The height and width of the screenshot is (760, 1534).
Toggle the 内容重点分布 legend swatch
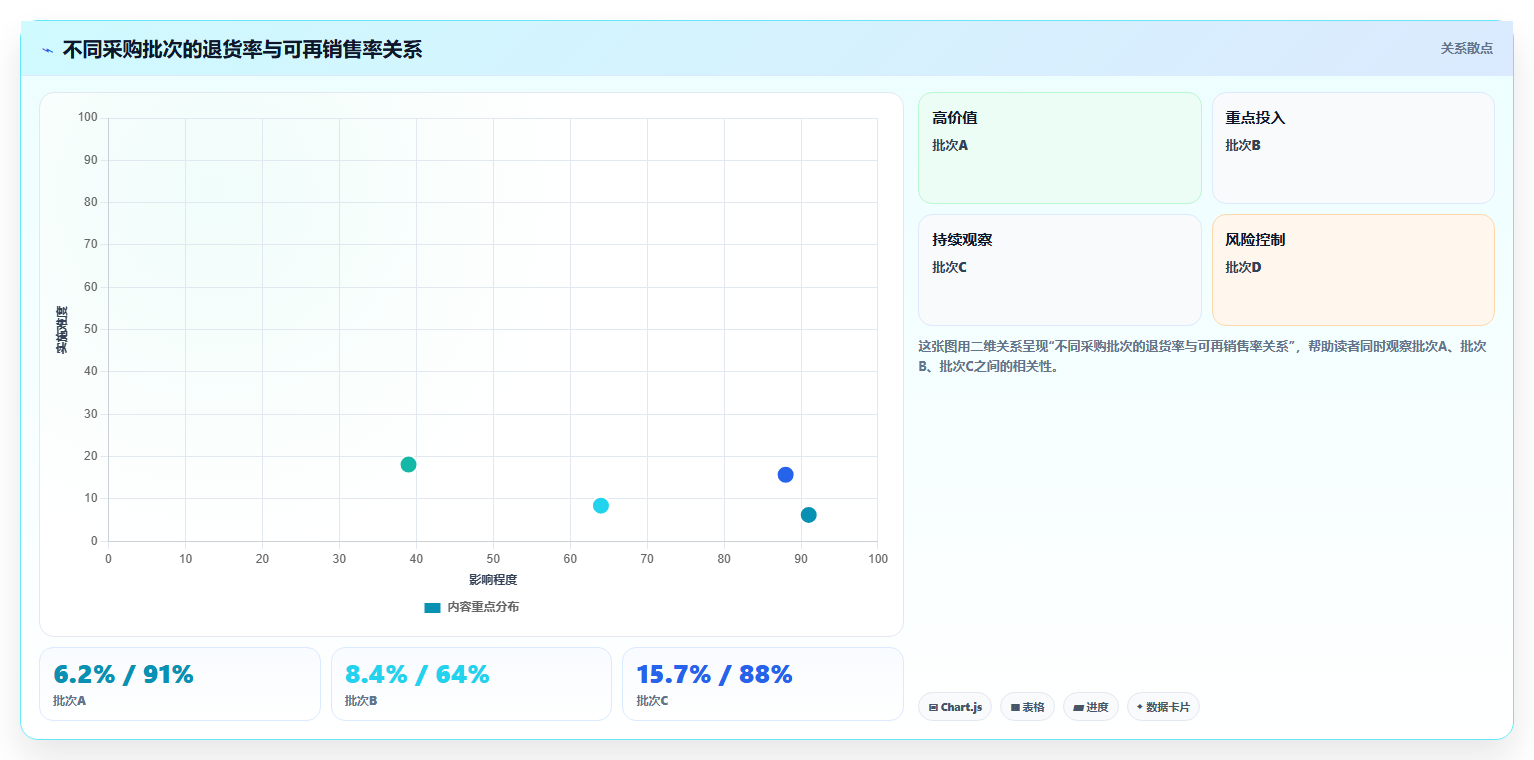[x=432, y=607]
